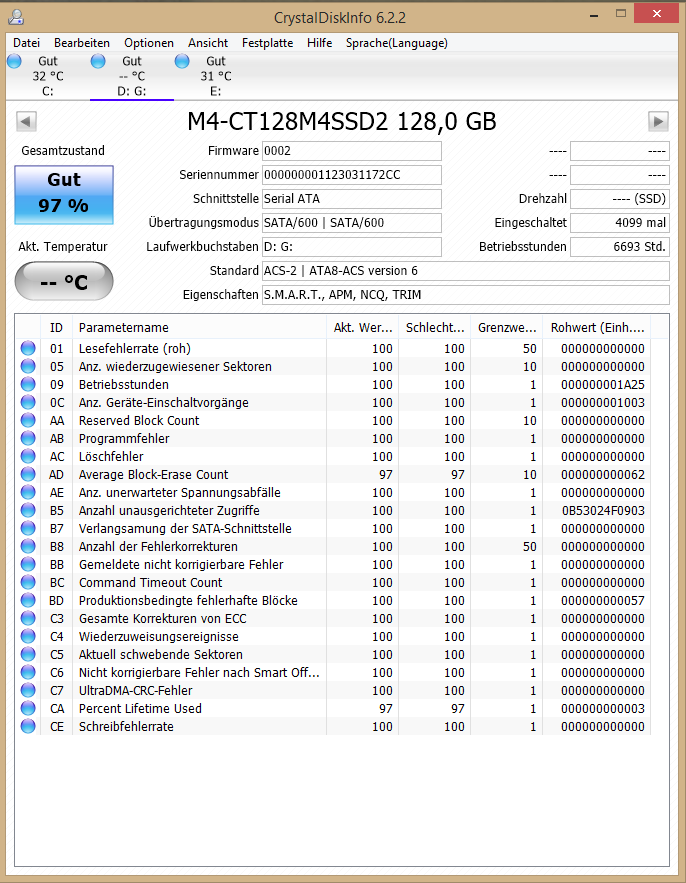Viewport: 686px width, 883px height.
Task: Open the Hilfe menu
Action: click(x=319, y=43)
